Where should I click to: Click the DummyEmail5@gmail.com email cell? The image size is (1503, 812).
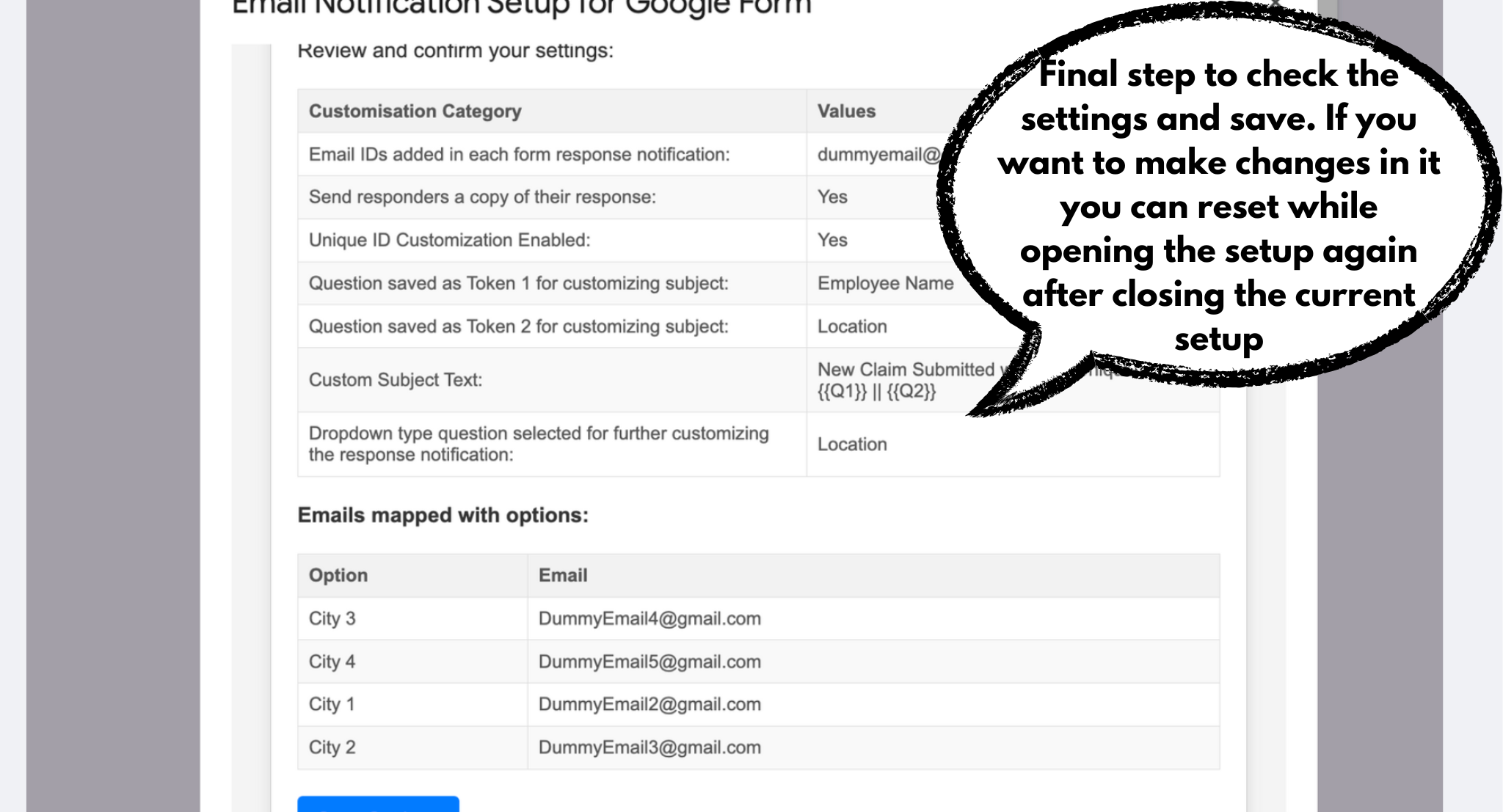click(649, 662)
